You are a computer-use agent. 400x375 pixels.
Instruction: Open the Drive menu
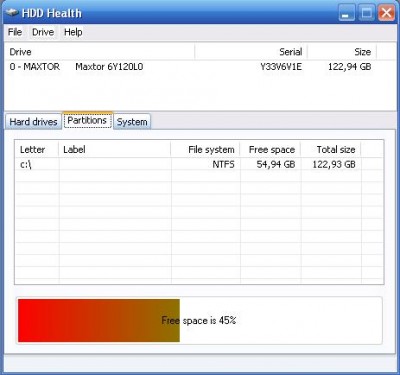click(43, 32)
